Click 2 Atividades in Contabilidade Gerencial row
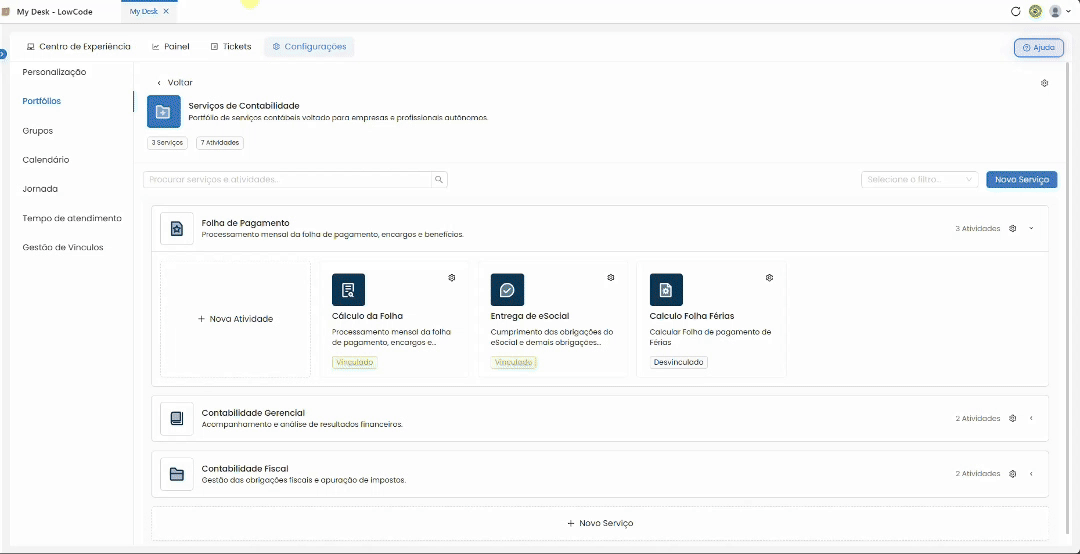 977,418
